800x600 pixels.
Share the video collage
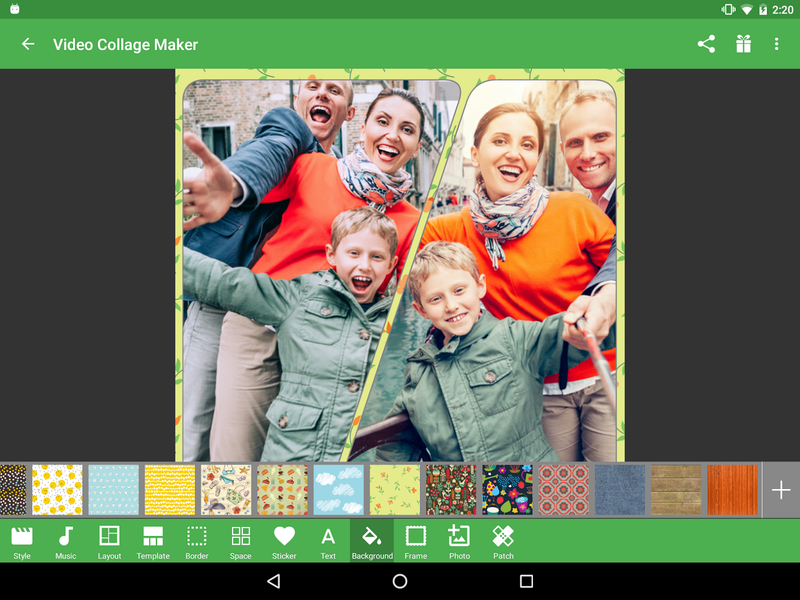tap(706, 44)
